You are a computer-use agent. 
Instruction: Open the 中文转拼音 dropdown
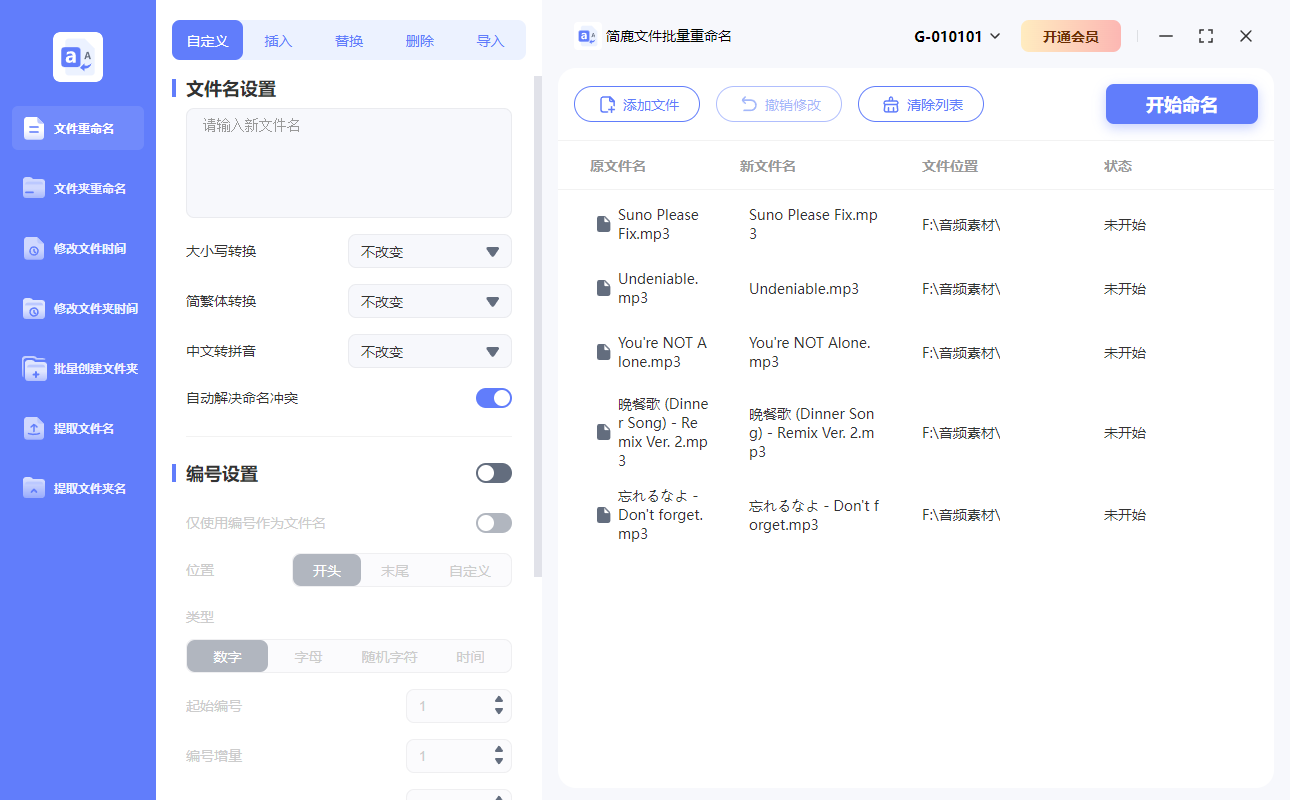[429, 351]
